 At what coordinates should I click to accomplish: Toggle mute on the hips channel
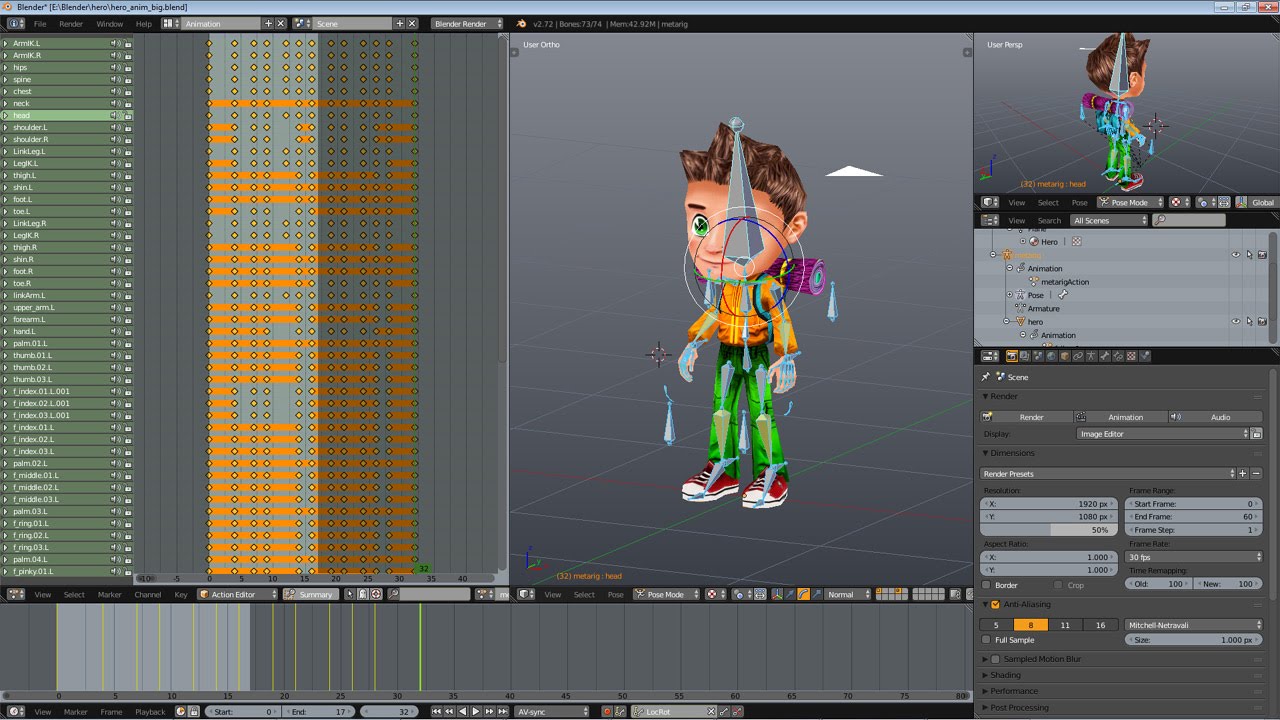pyautogui.click(x=115, y=67)
